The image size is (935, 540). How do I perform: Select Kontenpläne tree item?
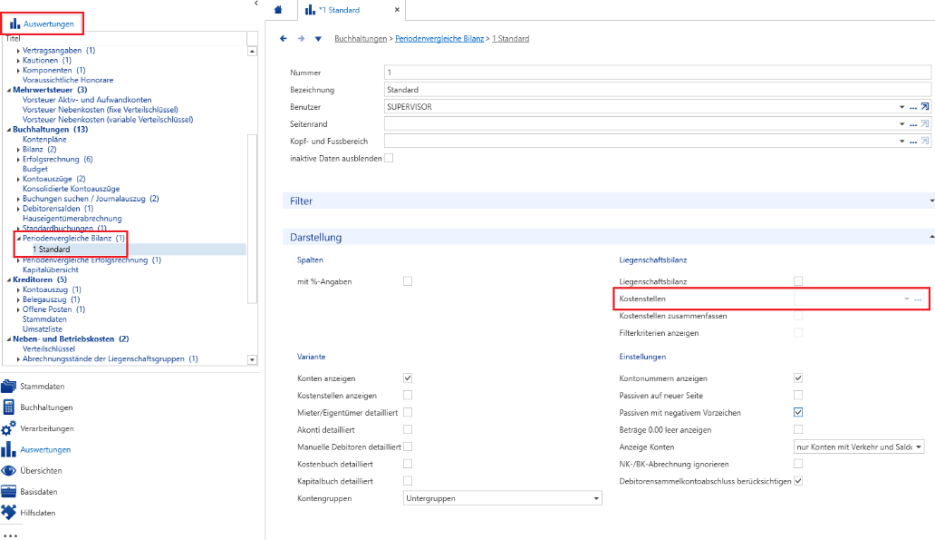coord(44,139)
